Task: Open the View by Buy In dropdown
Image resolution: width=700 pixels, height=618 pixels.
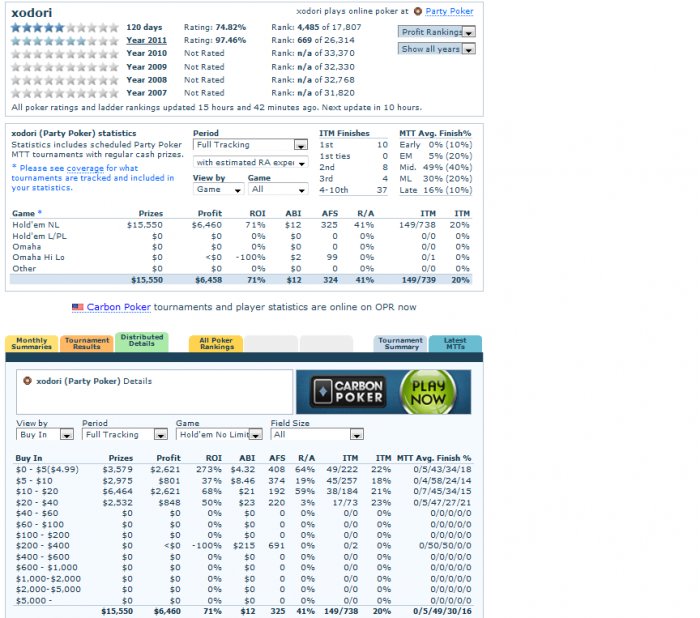Action: [x=45, y=434]
